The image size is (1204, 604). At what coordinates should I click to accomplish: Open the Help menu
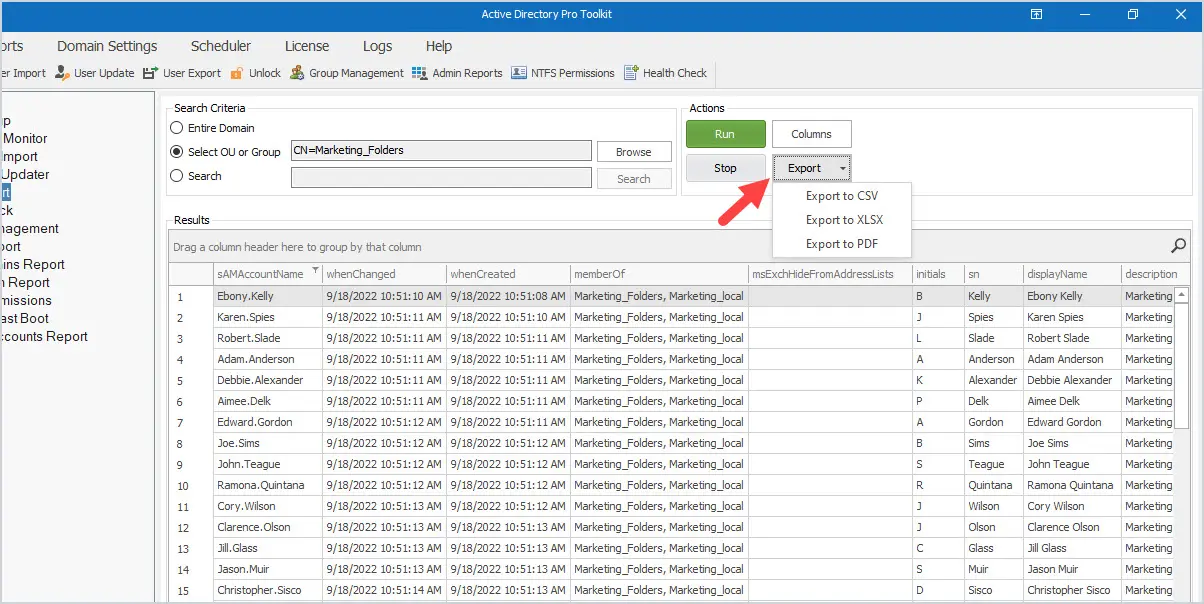click(439, 46)
